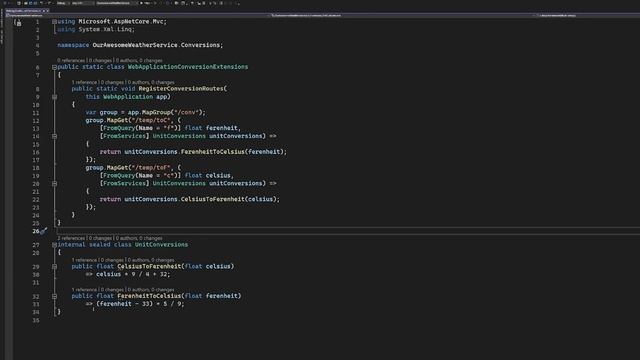Open the project navigation bar dropdown
Image resolution: width=640 pixels, height=360 pixels.
coord(137,16)
